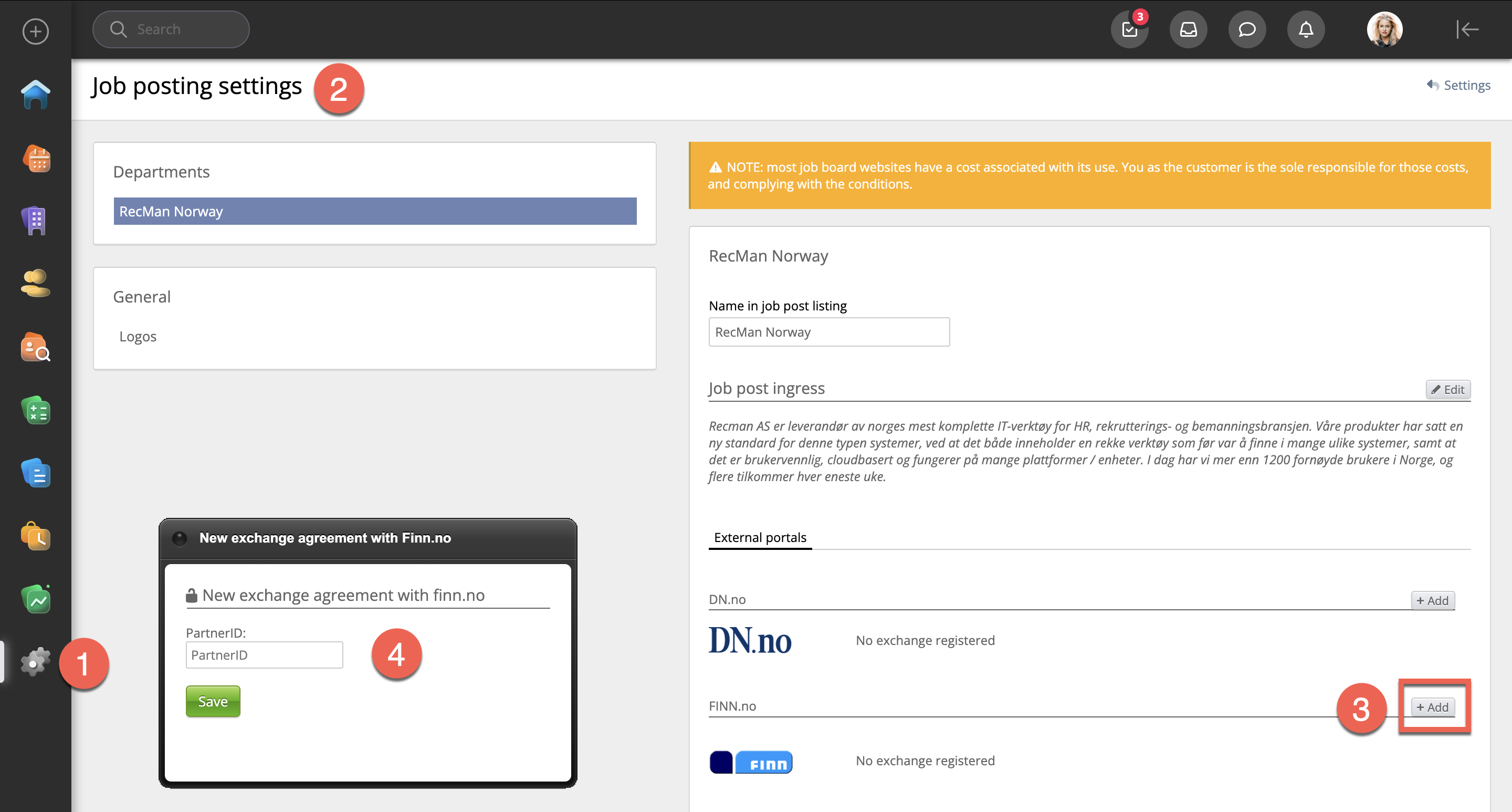Open the notifications bell icon
The width and height of the screenshot is (1512, 812).
pos(1306,29)
